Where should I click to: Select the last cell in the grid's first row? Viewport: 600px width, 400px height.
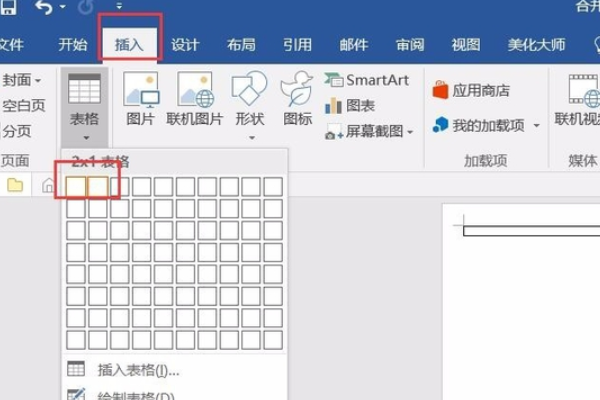point(273,186)
